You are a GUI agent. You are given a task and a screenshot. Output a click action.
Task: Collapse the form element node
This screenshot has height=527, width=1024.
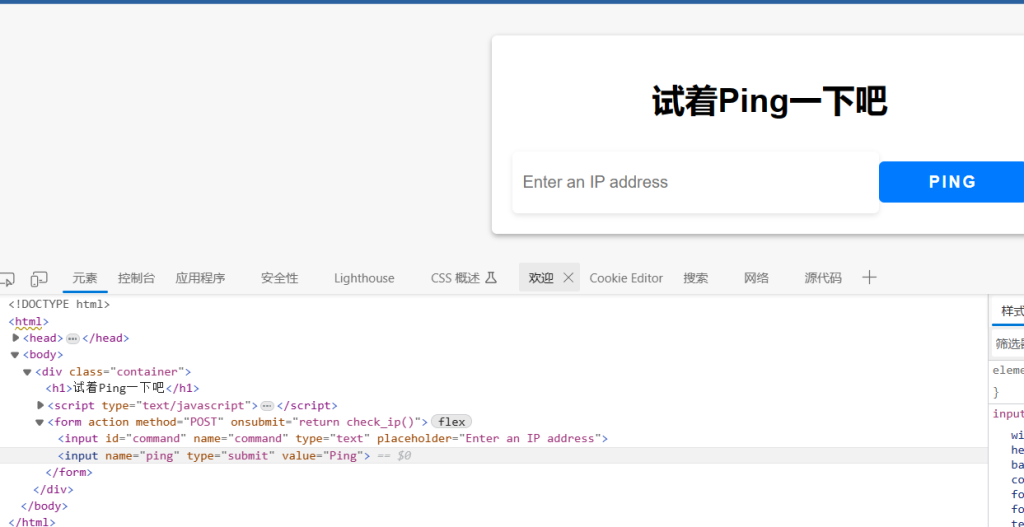coord(39,422)
